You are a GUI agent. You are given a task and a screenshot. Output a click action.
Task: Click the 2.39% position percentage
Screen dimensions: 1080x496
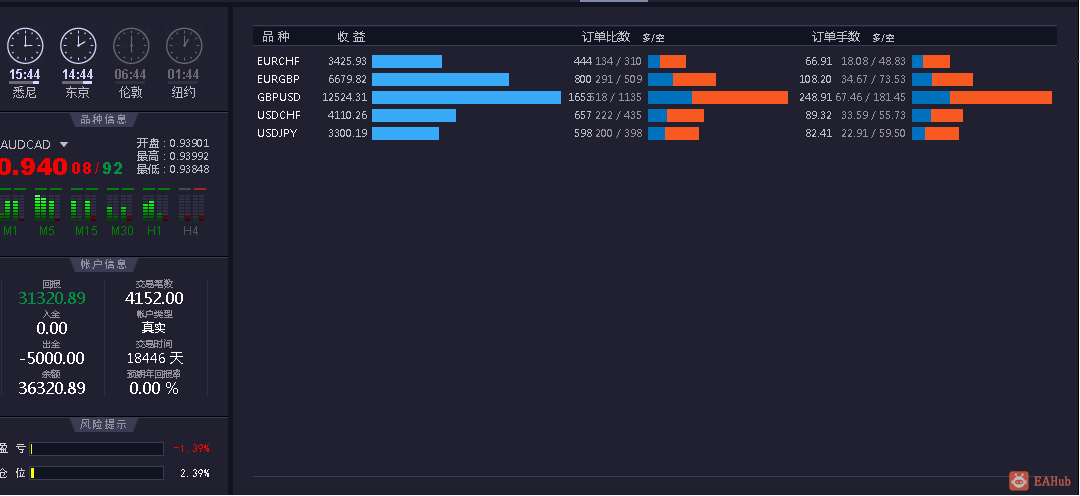194,473
